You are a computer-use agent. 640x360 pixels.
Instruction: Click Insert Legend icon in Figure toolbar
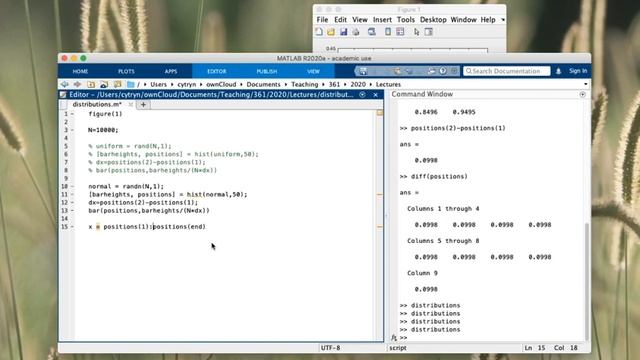(400, 32)
